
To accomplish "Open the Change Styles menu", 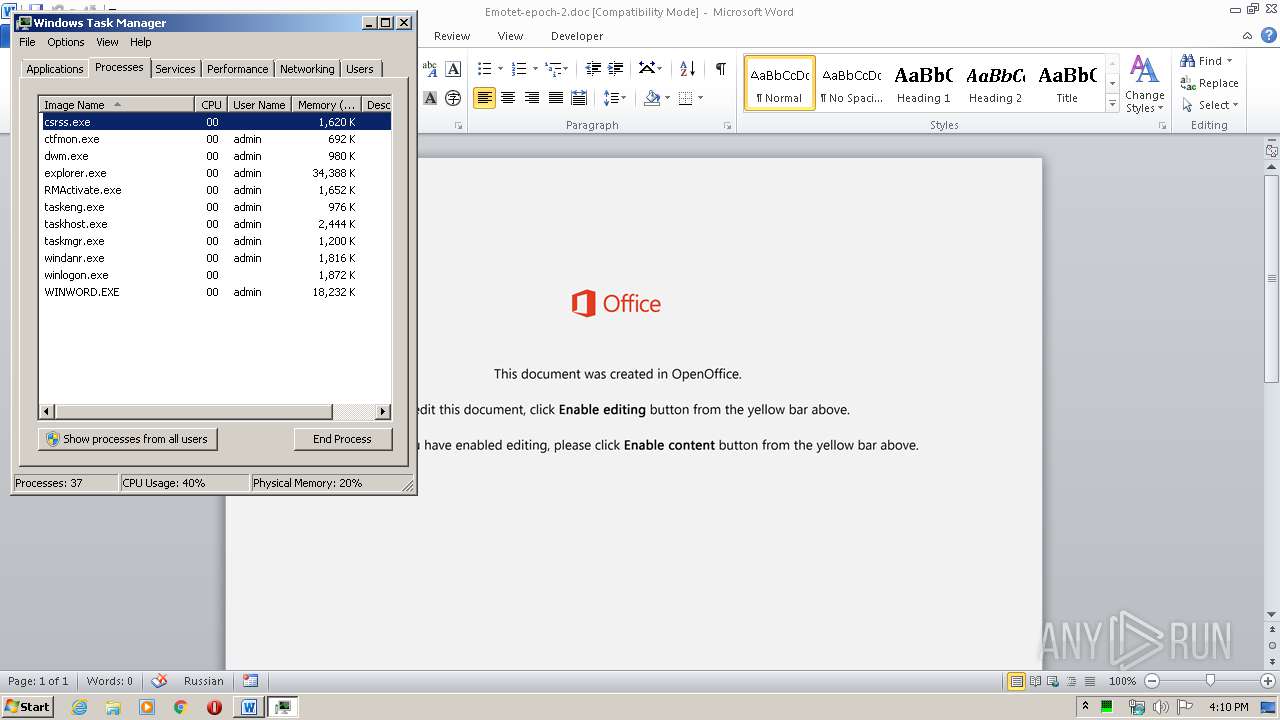I will point(1144,84).
